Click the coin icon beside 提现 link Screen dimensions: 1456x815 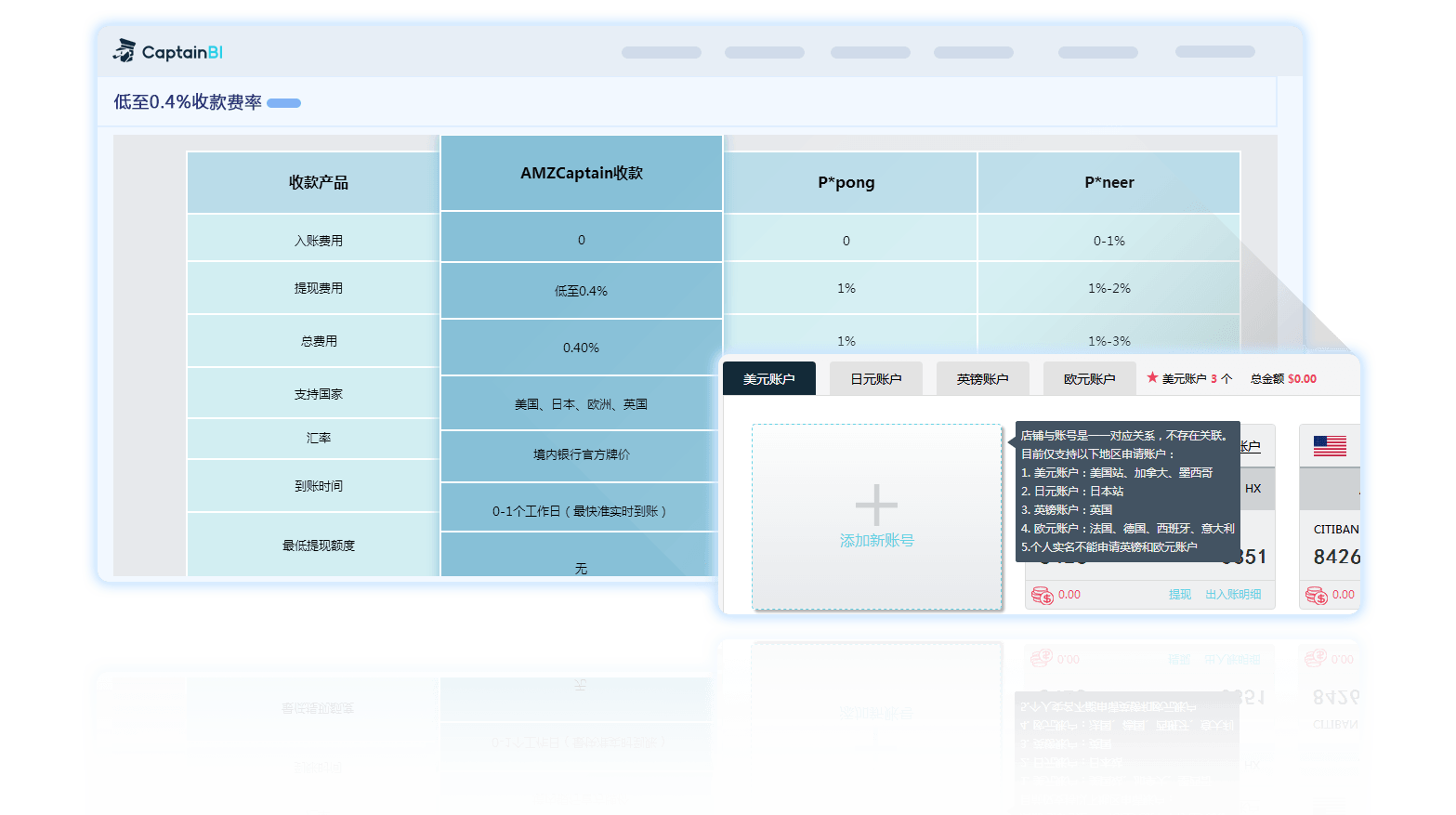pos(1042,595)
